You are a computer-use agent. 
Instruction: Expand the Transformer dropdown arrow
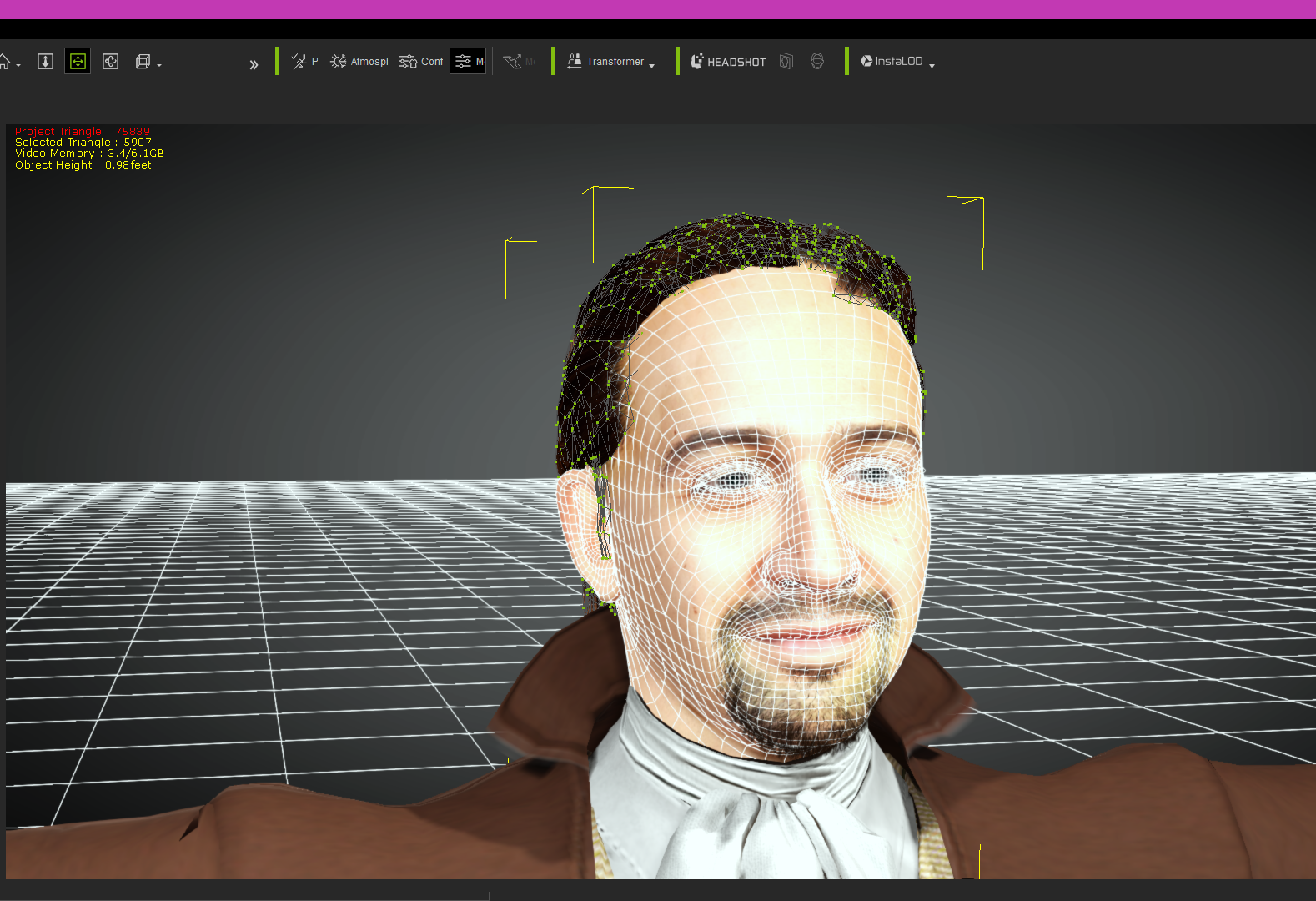(x=652, y=66)
